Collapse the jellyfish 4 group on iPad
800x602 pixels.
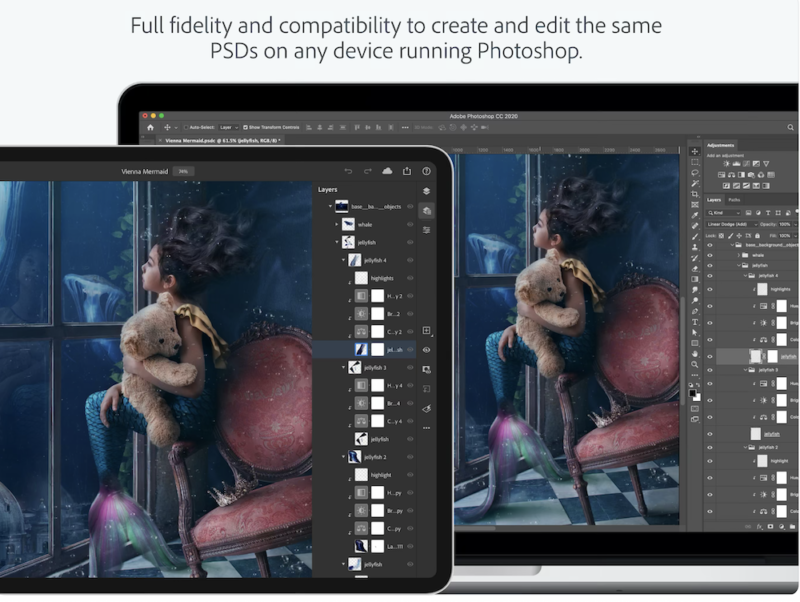pos(342,260)
